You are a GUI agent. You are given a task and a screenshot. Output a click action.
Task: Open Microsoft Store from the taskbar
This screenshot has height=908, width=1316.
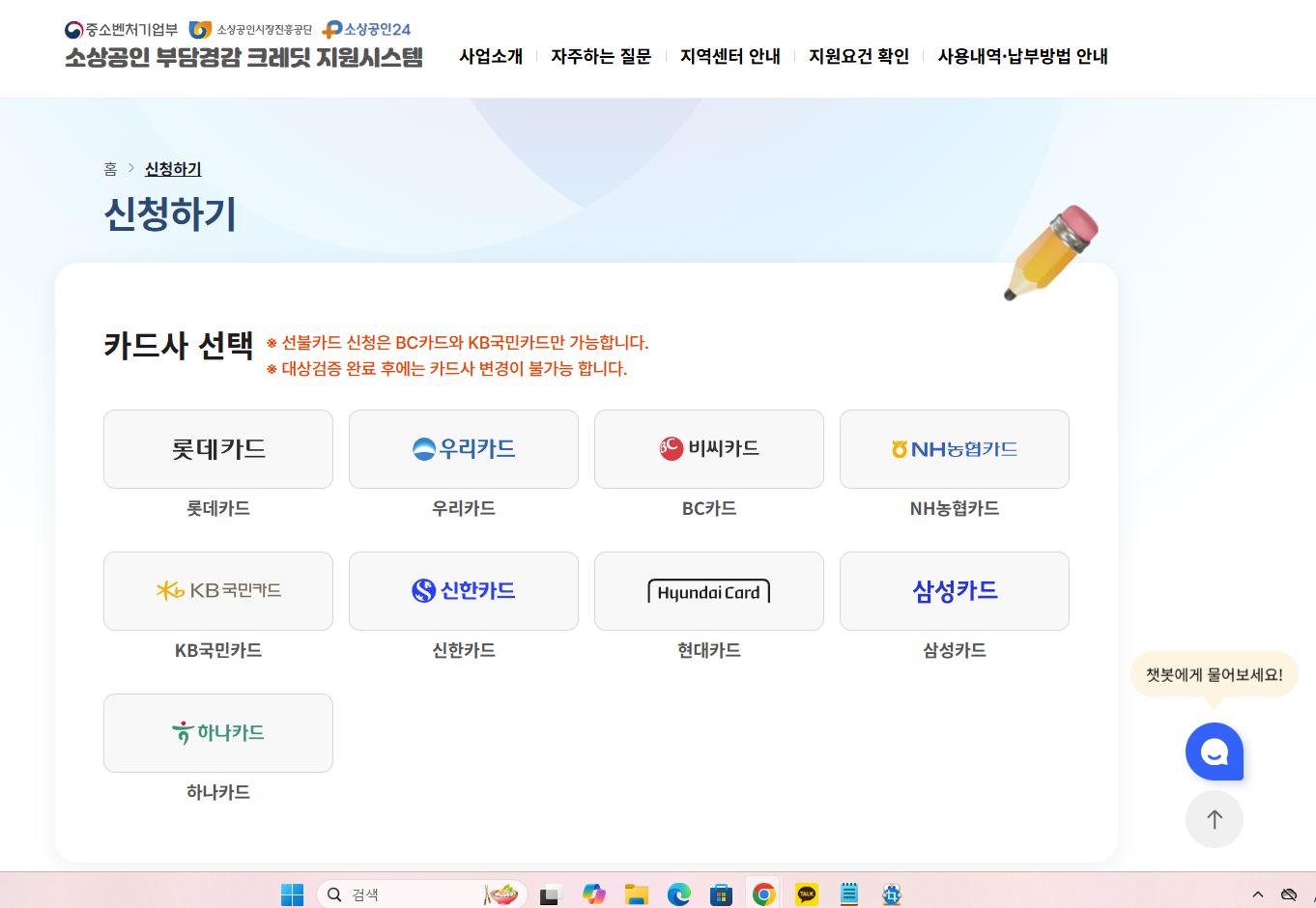722,894
